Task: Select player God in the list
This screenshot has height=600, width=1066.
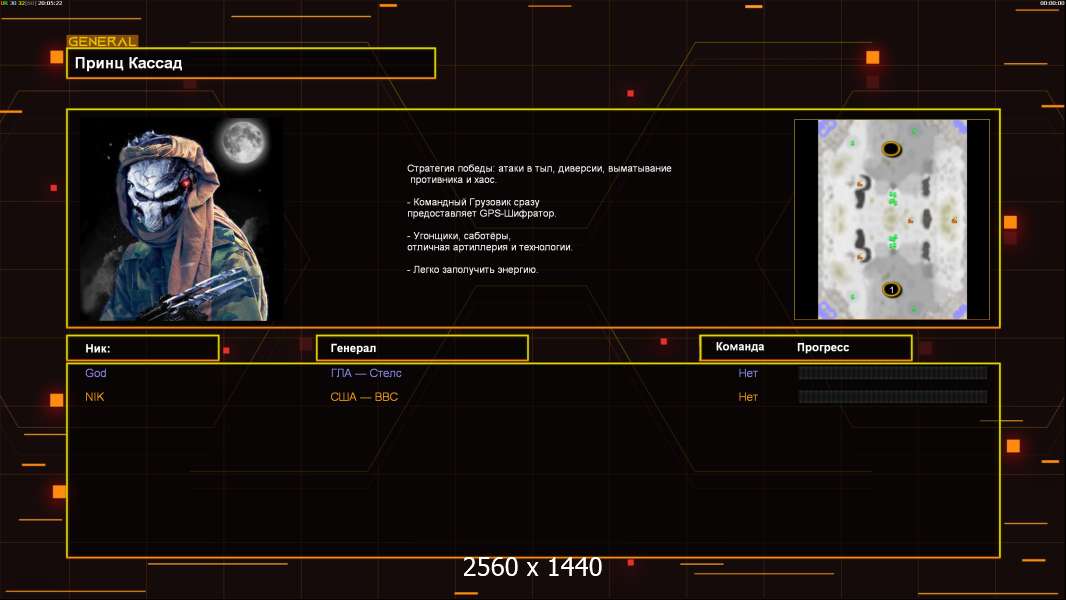Action: 96,373
